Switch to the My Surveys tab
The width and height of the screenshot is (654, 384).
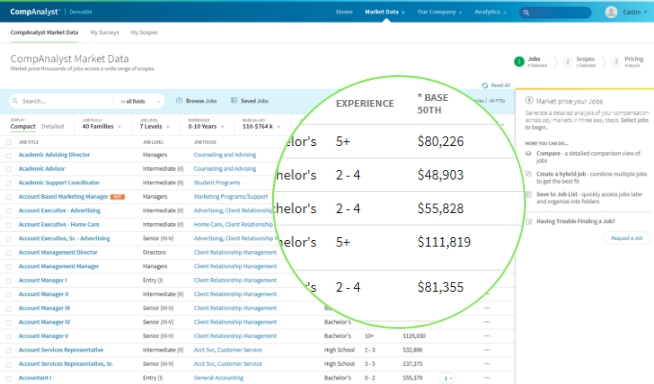point(105,33)
